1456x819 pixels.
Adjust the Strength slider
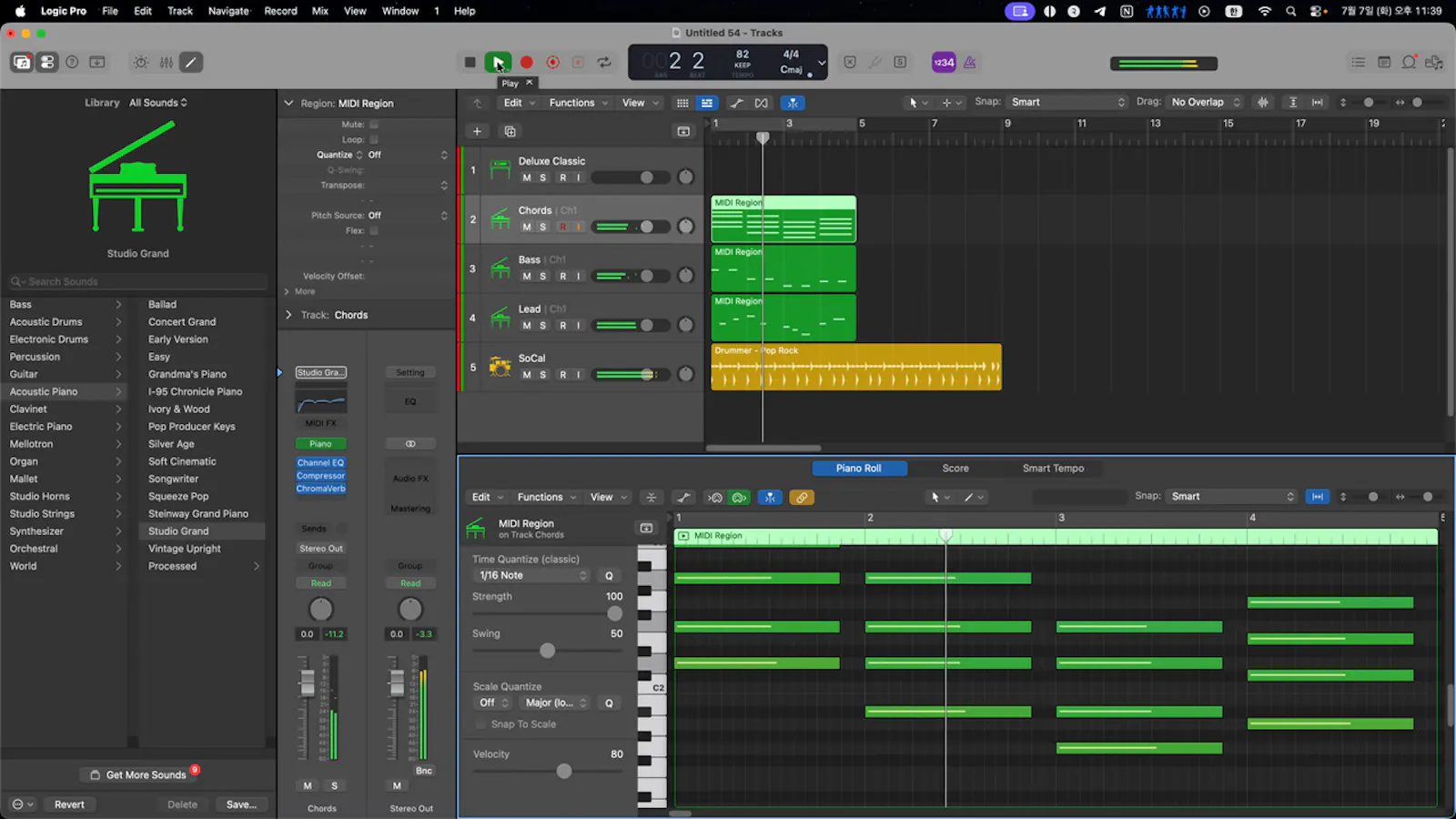(615, 613)
